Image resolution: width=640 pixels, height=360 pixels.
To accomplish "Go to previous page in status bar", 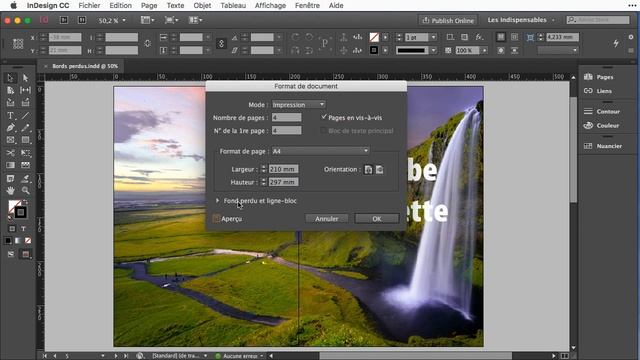I will click(x=55, y=356).
